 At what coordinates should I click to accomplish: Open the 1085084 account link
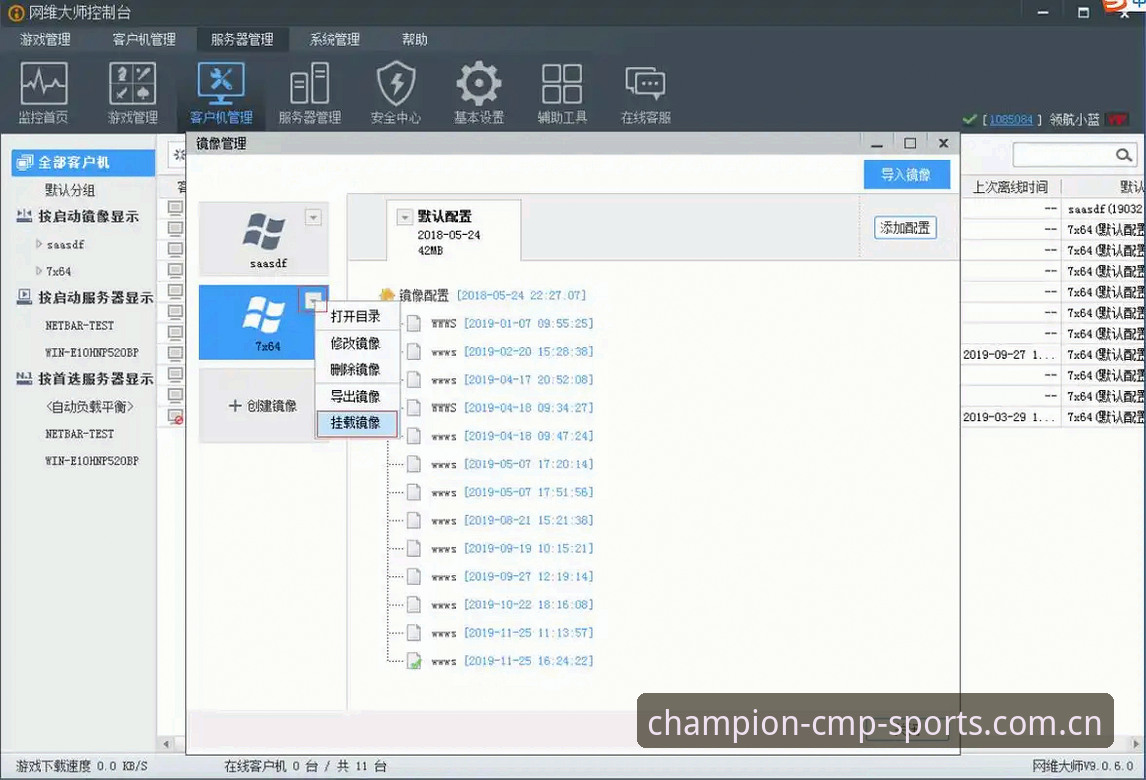click(x=1011, y=119)
